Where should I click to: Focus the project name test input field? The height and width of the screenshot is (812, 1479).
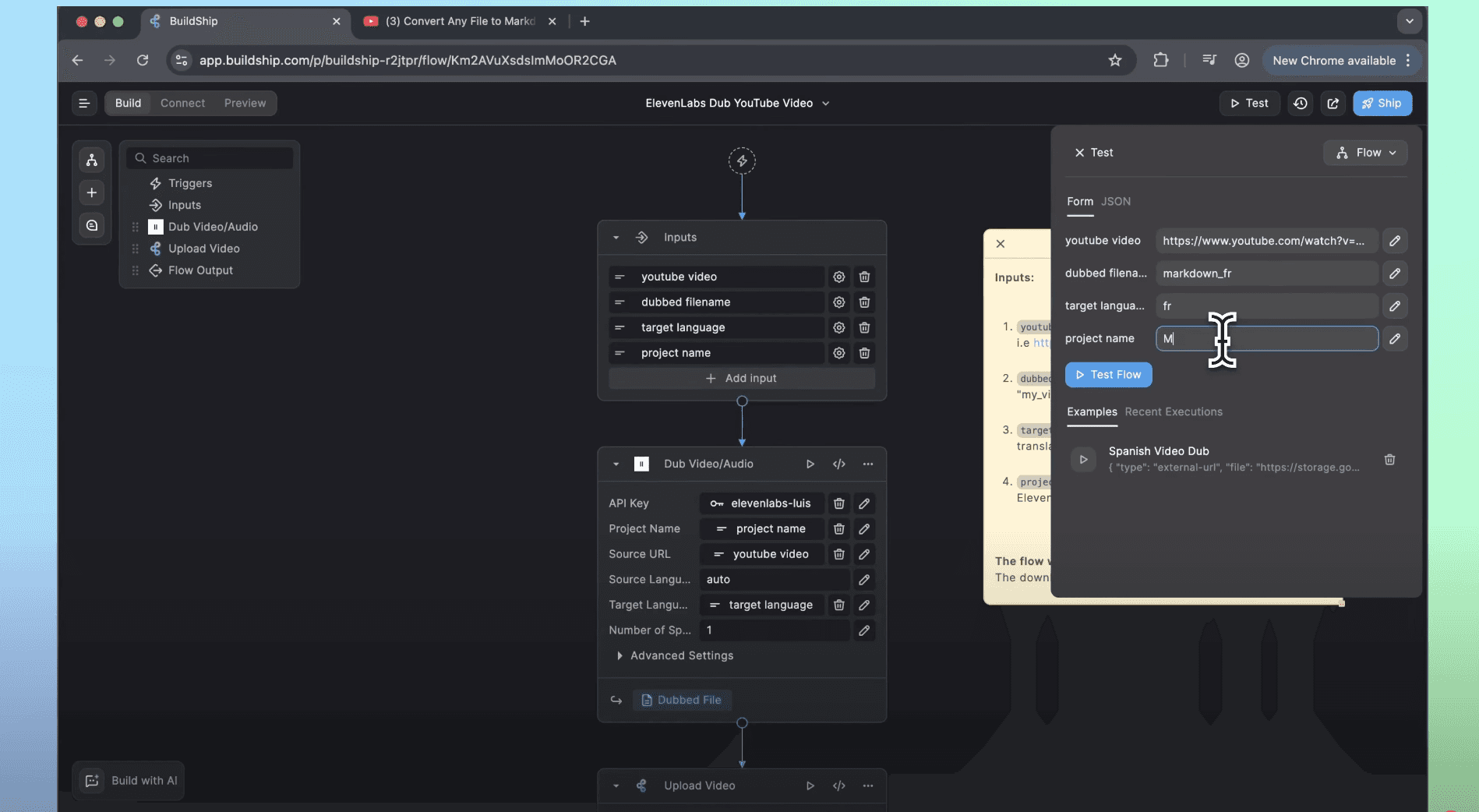coord(1267,339)
